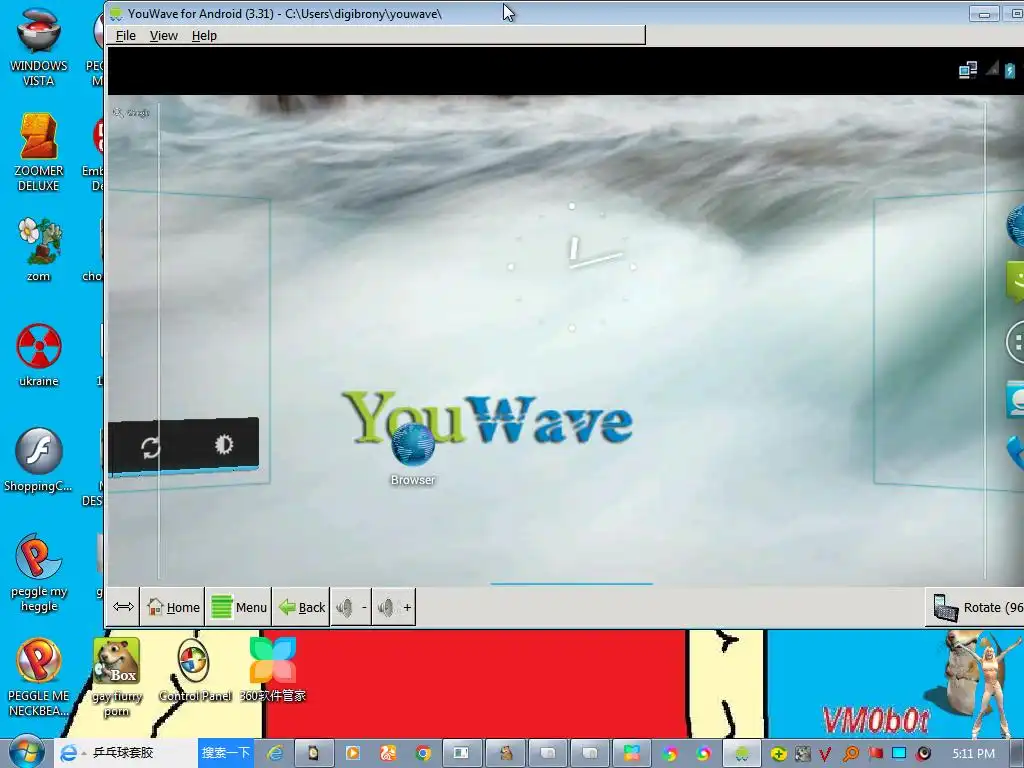Open the ZOOMER DELUXE desktop icon
This screenshot has width=1024, height=768.
pos(39,152)
